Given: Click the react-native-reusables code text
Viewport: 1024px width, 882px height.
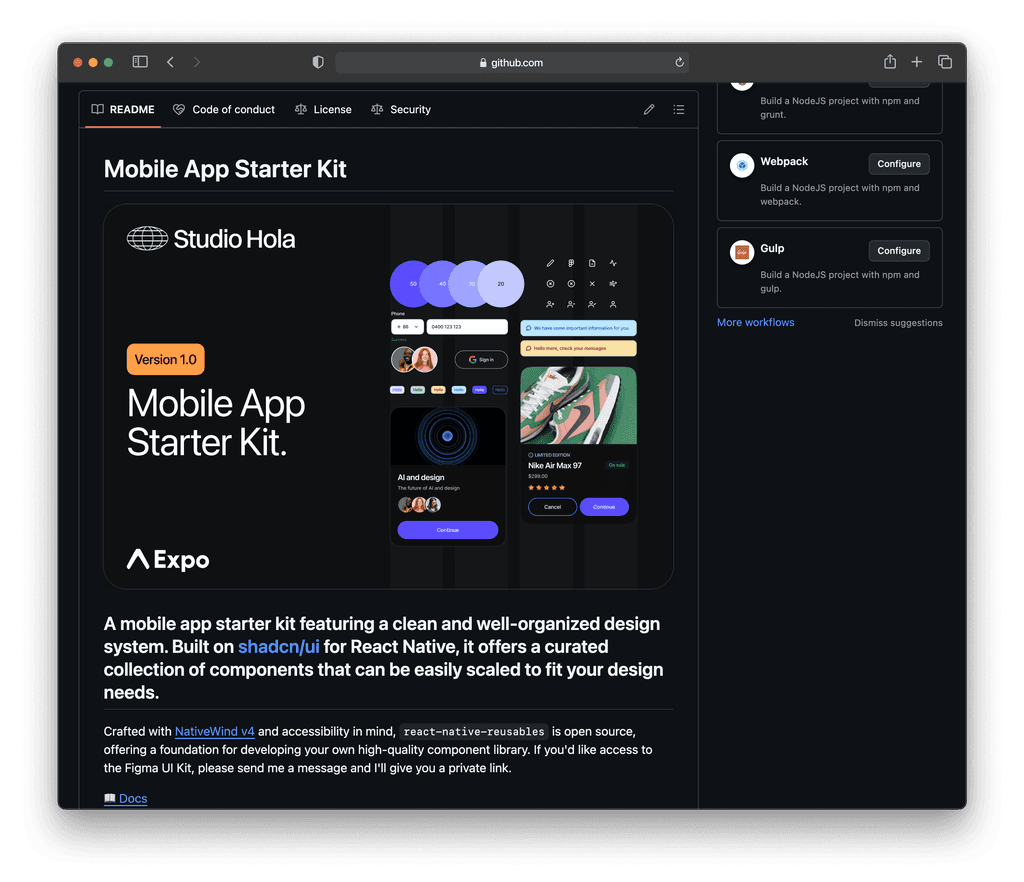Looking at the screenshot, I should pos(474,732).
